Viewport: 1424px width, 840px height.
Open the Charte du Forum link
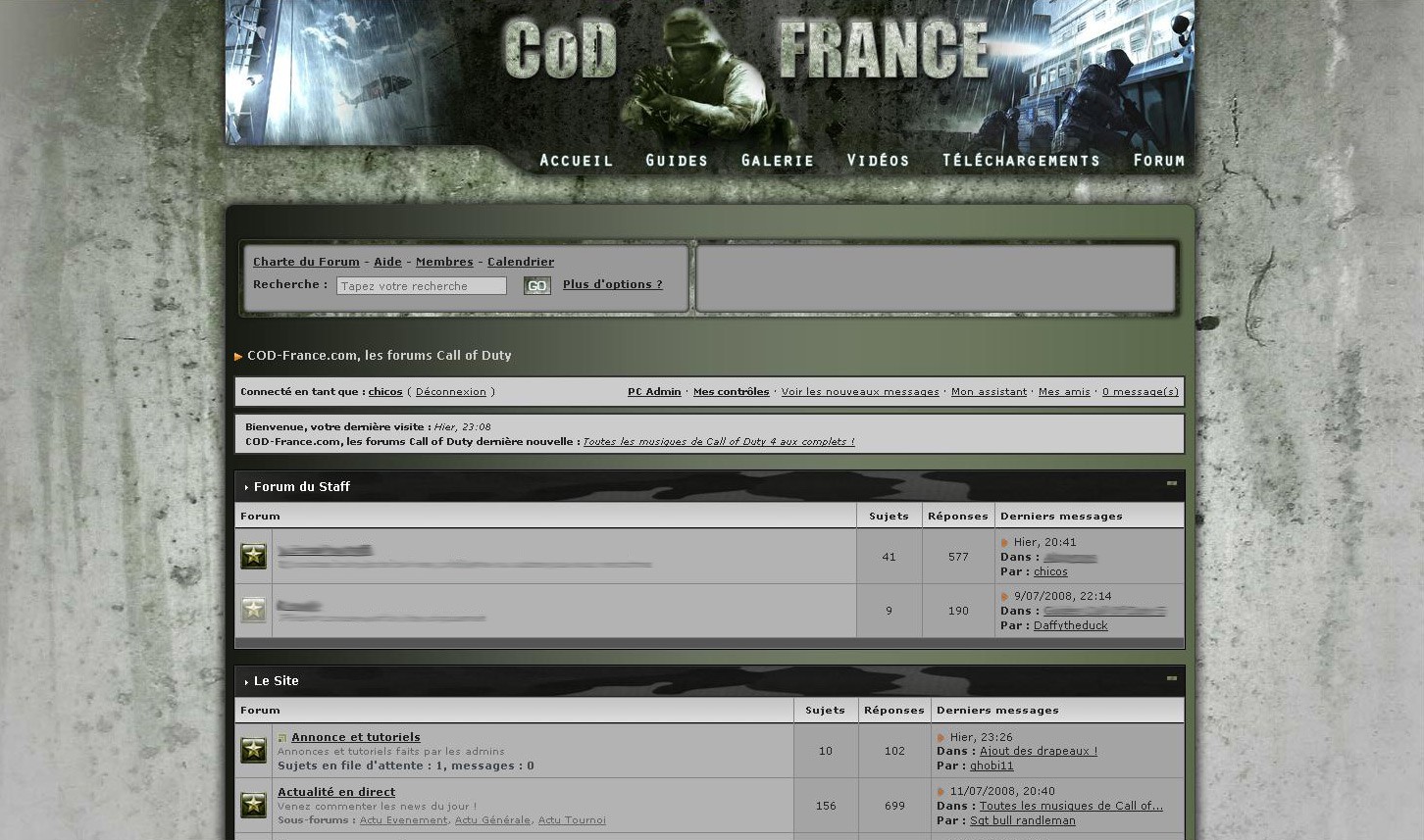tap(306, 262)
